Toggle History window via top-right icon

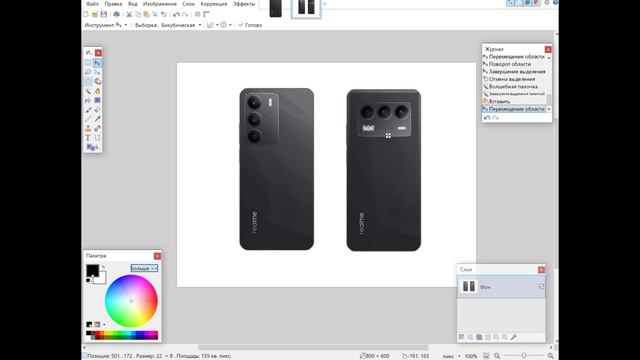pyautogui.click(x=519, y=3)
